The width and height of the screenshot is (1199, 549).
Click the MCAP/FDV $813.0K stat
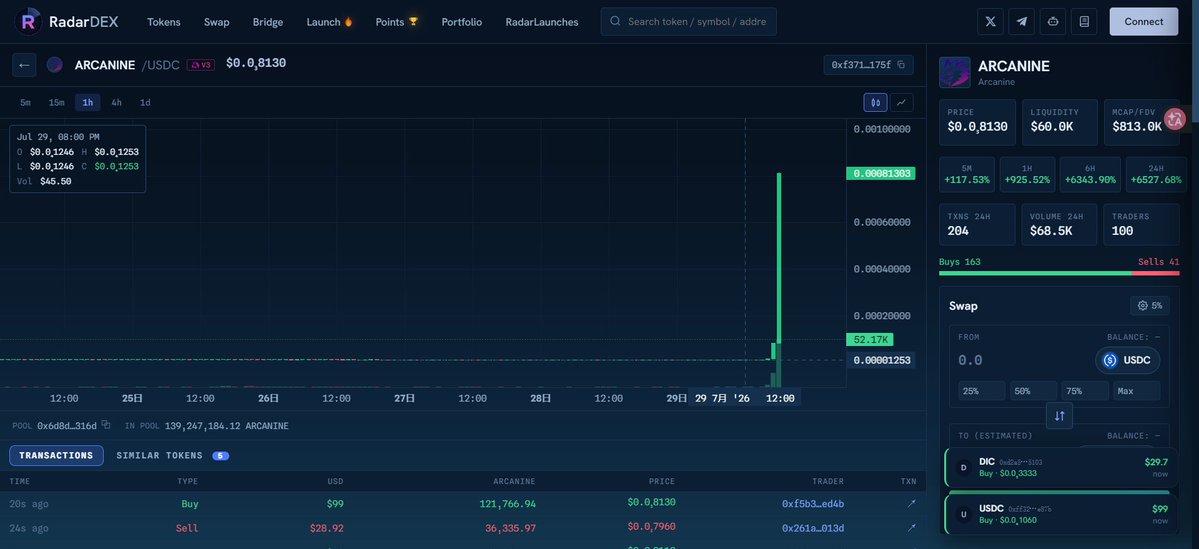[x=1142, y=122]
